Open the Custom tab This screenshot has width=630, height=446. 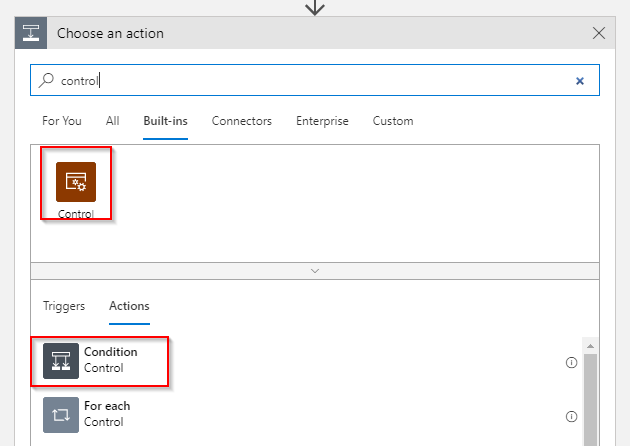(393, 121)
